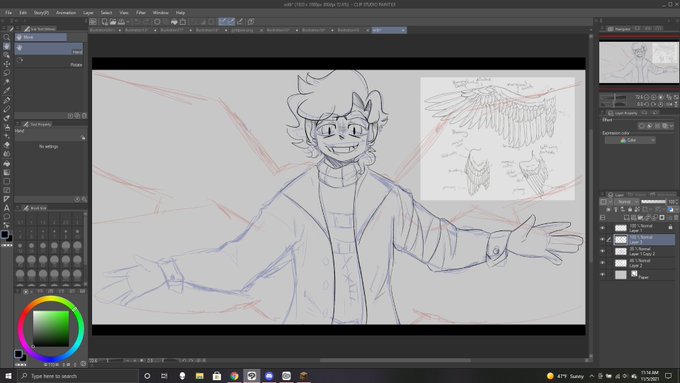Click the Windows search box
This screenshot has width=680, height=383.
pos(78,376)
